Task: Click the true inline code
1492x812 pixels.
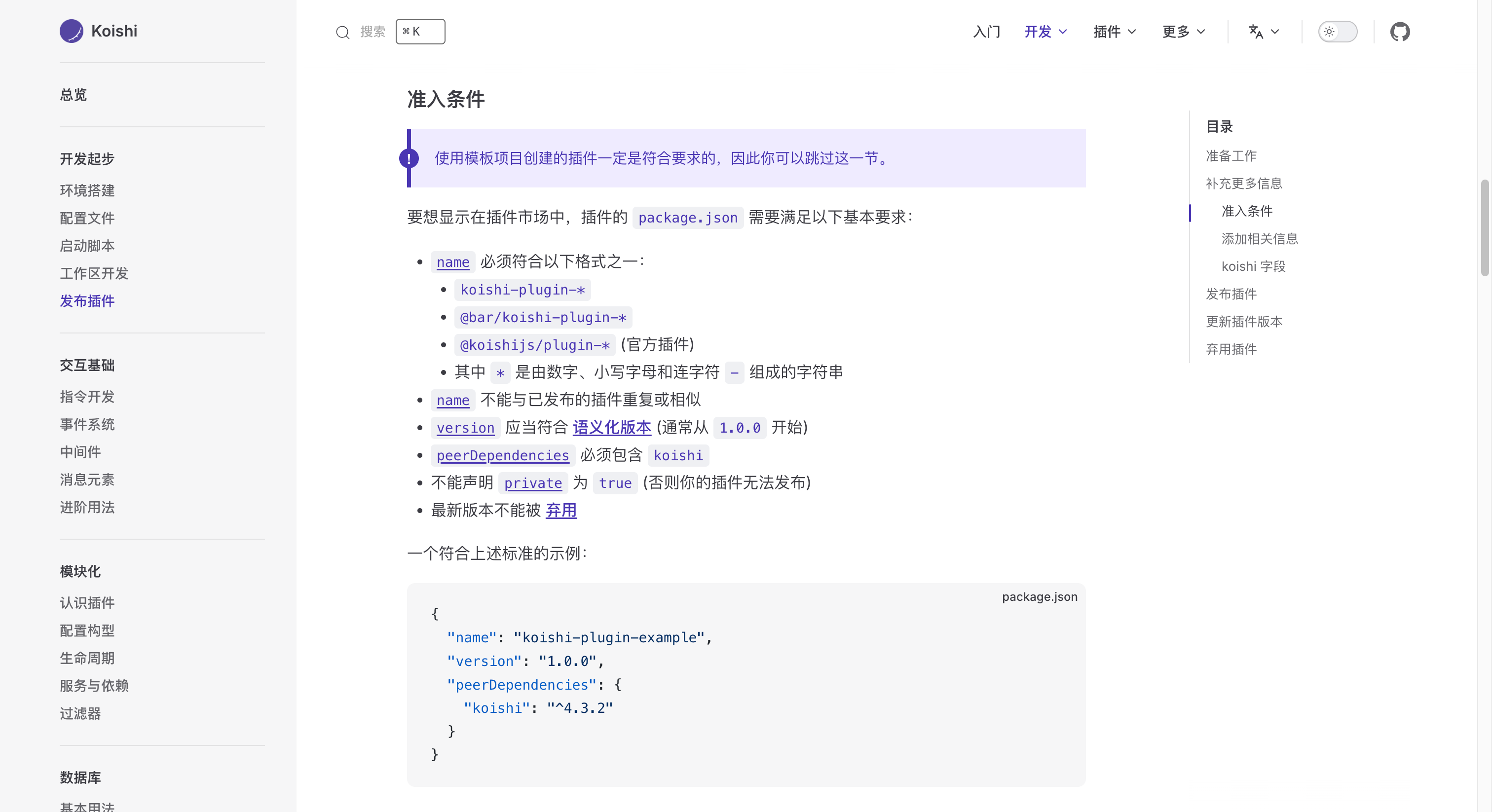Action: tap(615, 482)
